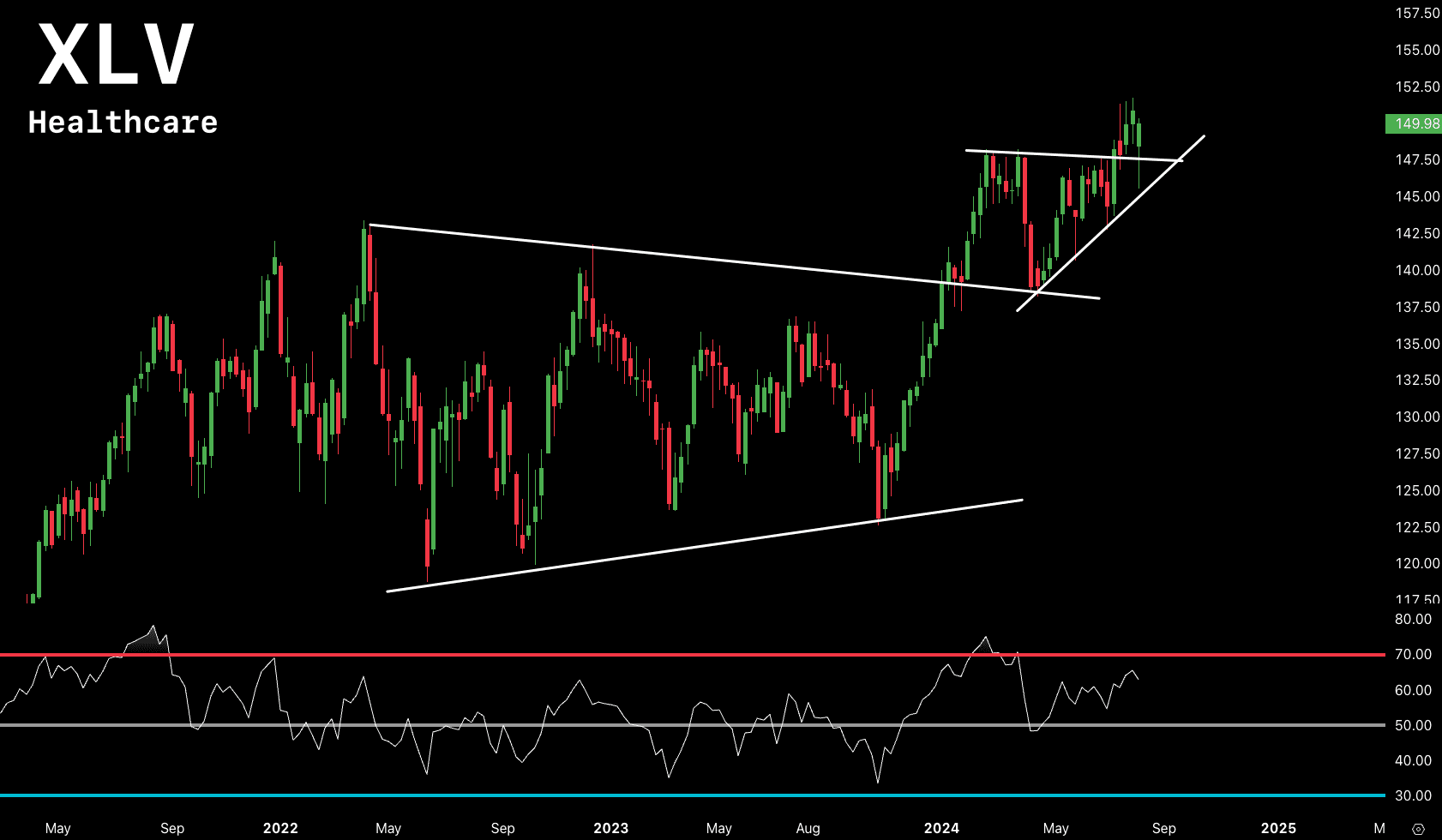This screenshot has height=840, width=1442.
Task: Select the red overbought line at RSI 70
Action: click(x=693, y=655)
